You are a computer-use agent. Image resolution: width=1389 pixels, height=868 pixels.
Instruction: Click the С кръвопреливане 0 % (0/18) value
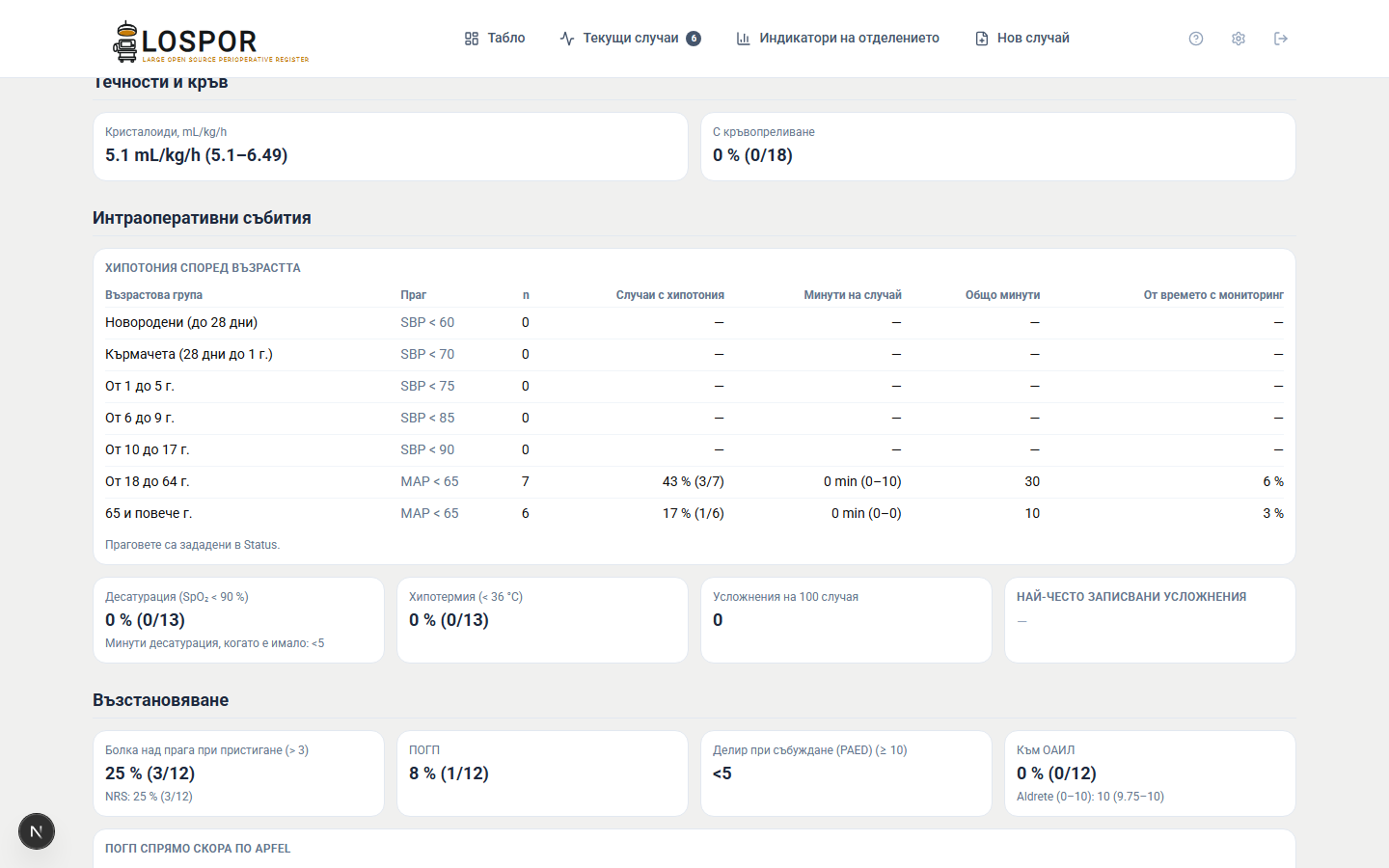click(752, 155)
